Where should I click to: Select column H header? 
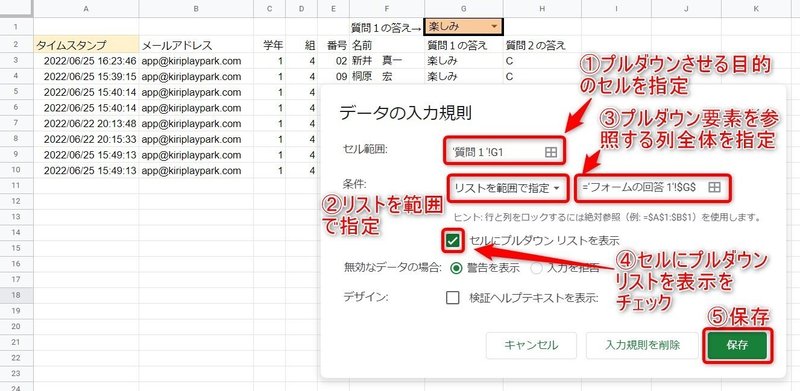point(542,9)
